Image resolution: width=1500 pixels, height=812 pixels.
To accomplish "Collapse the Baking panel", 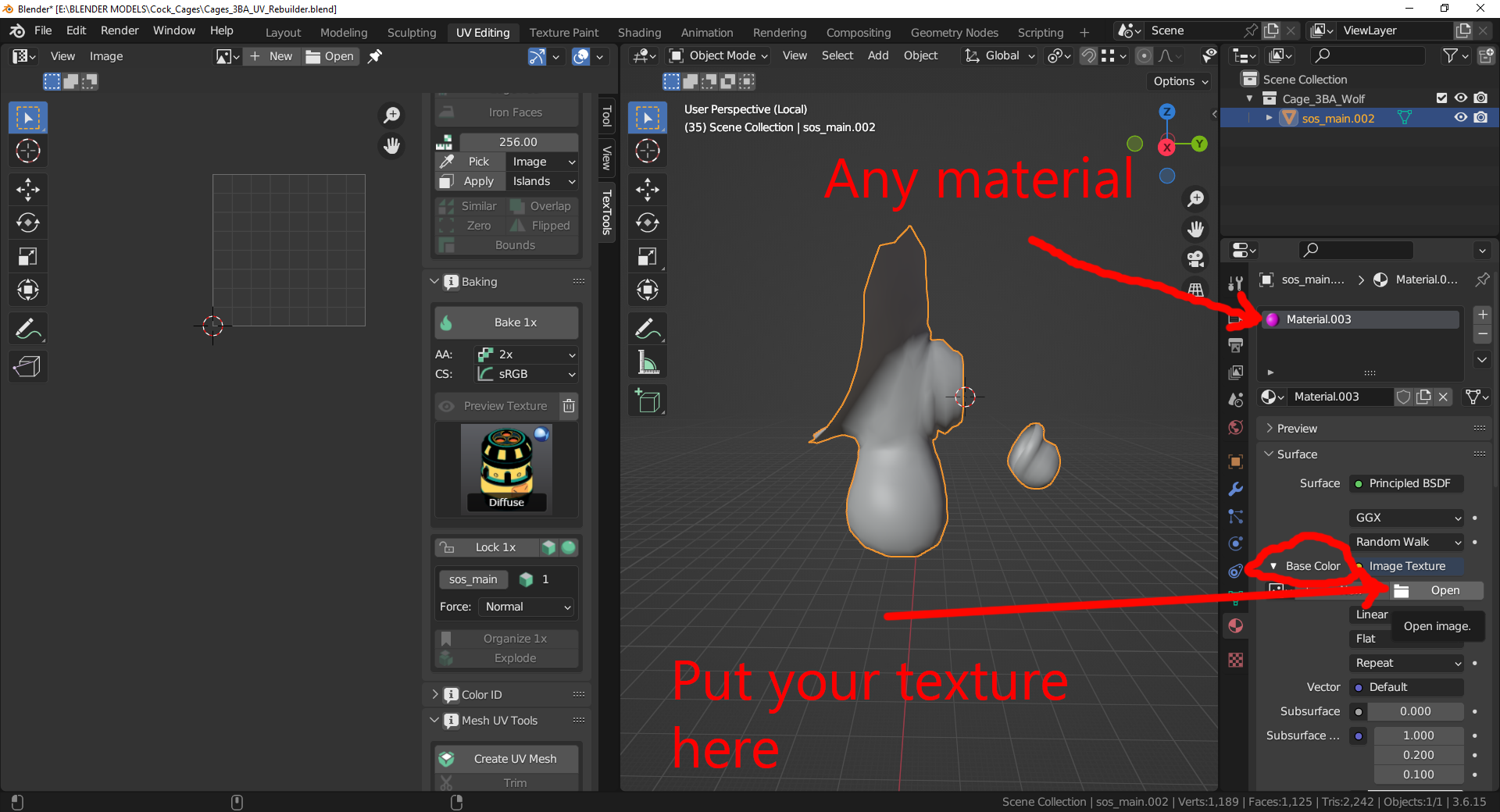I will (x=434, y=281).
